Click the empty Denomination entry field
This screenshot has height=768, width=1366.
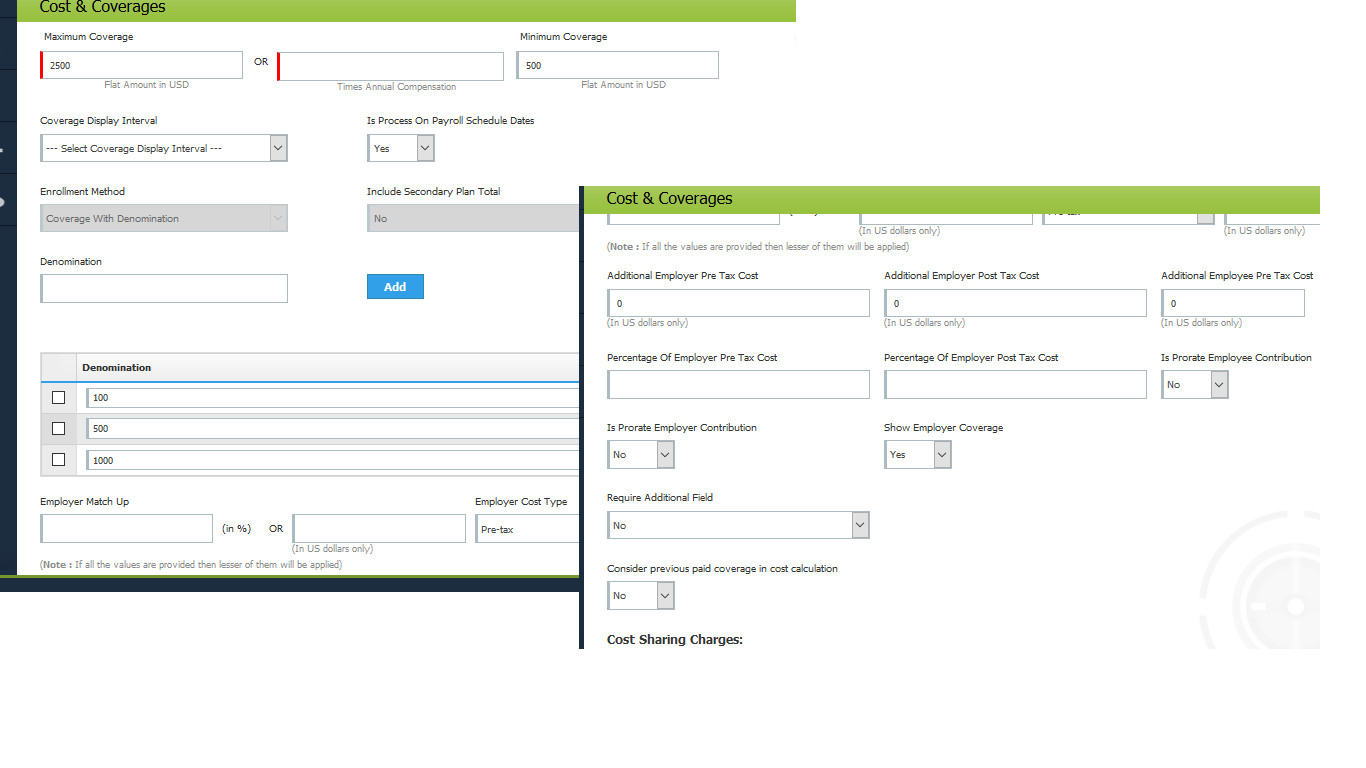tap(164, 288)
